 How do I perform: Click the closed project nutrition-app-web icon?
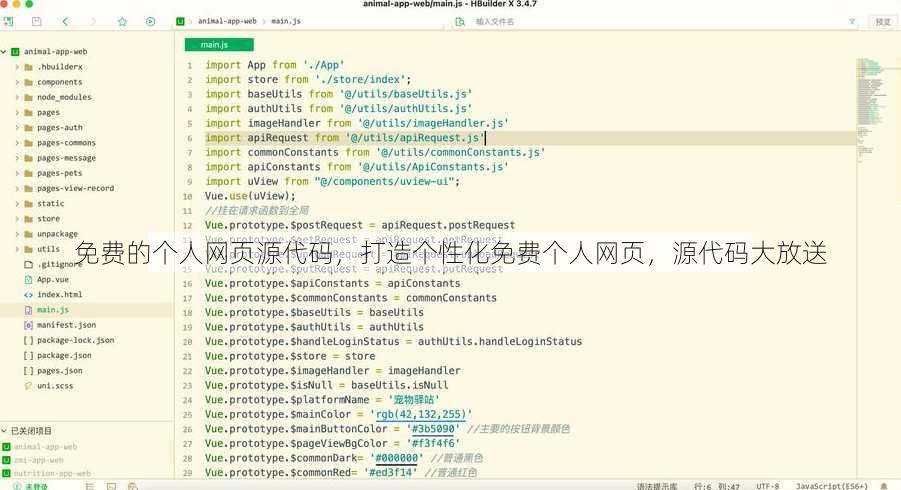pos(6,474)
